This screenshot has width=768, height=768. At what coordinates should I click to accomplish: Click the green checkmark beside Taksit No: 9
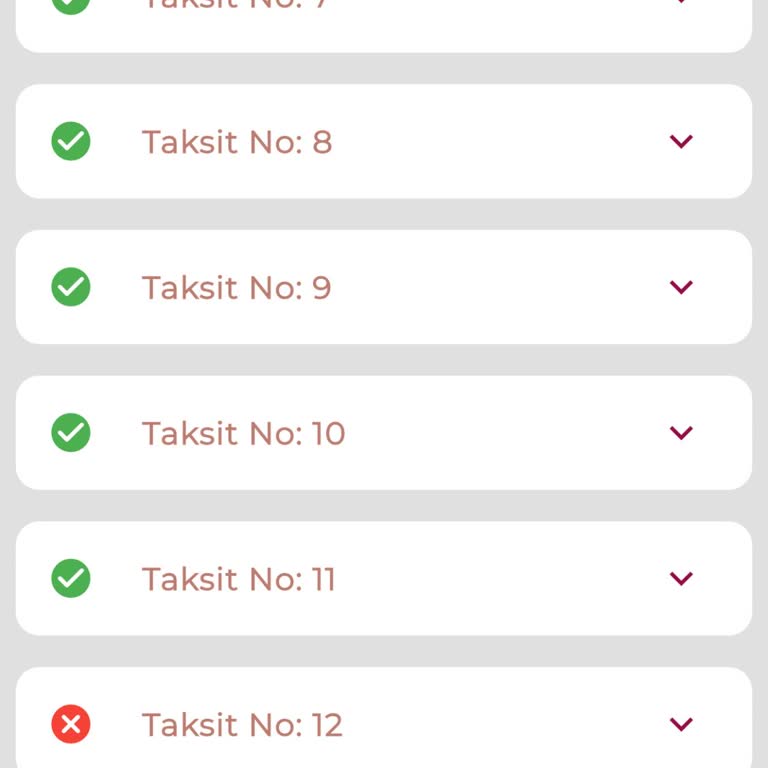(x=71, y=287)
